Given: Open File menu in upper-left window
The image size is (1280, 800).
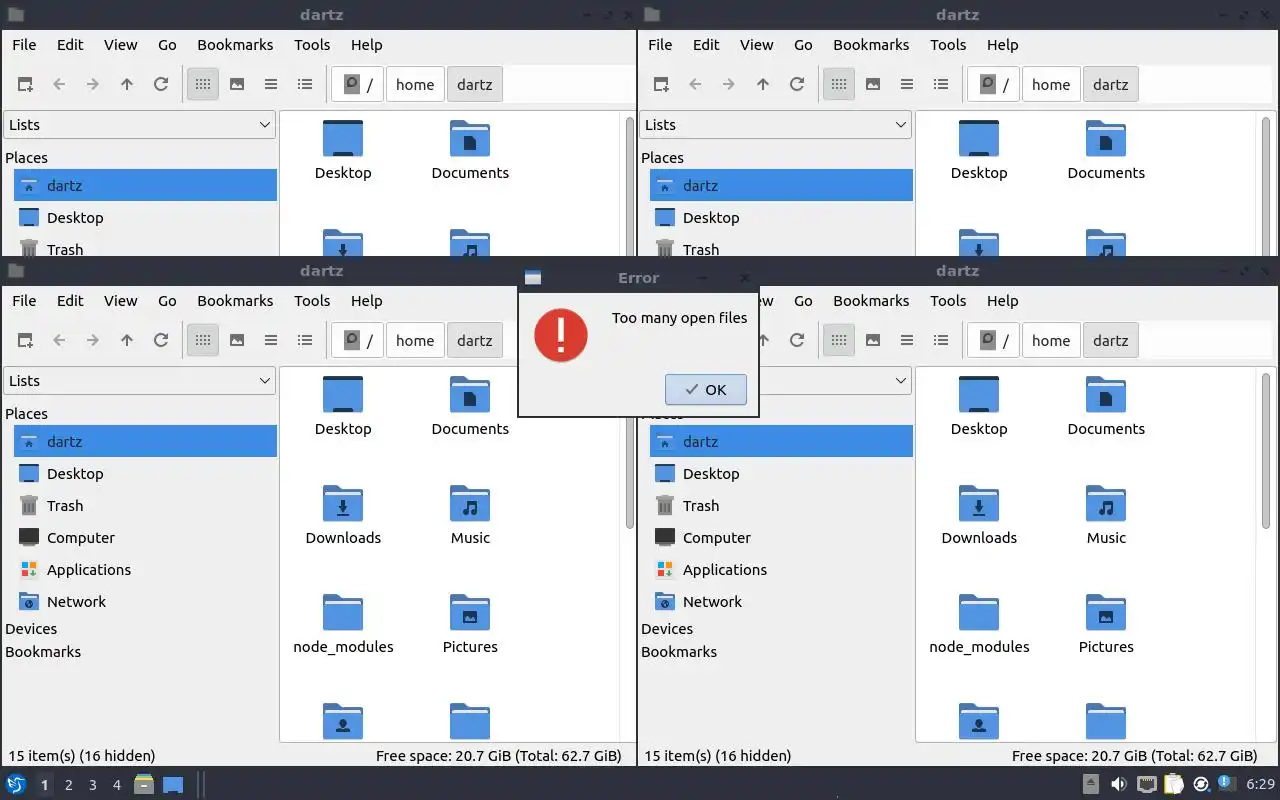Looking at the screenshot, I should coord(24,45).
